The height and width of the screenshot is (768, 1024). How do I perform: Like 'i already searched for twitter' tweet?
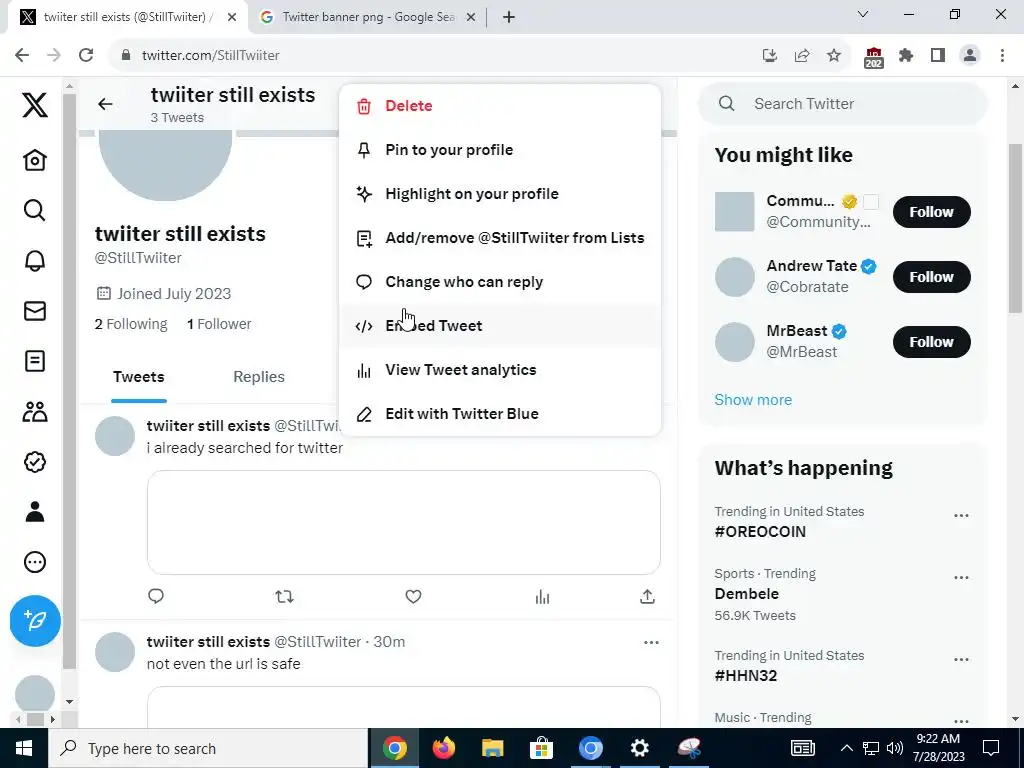(413, 596)
